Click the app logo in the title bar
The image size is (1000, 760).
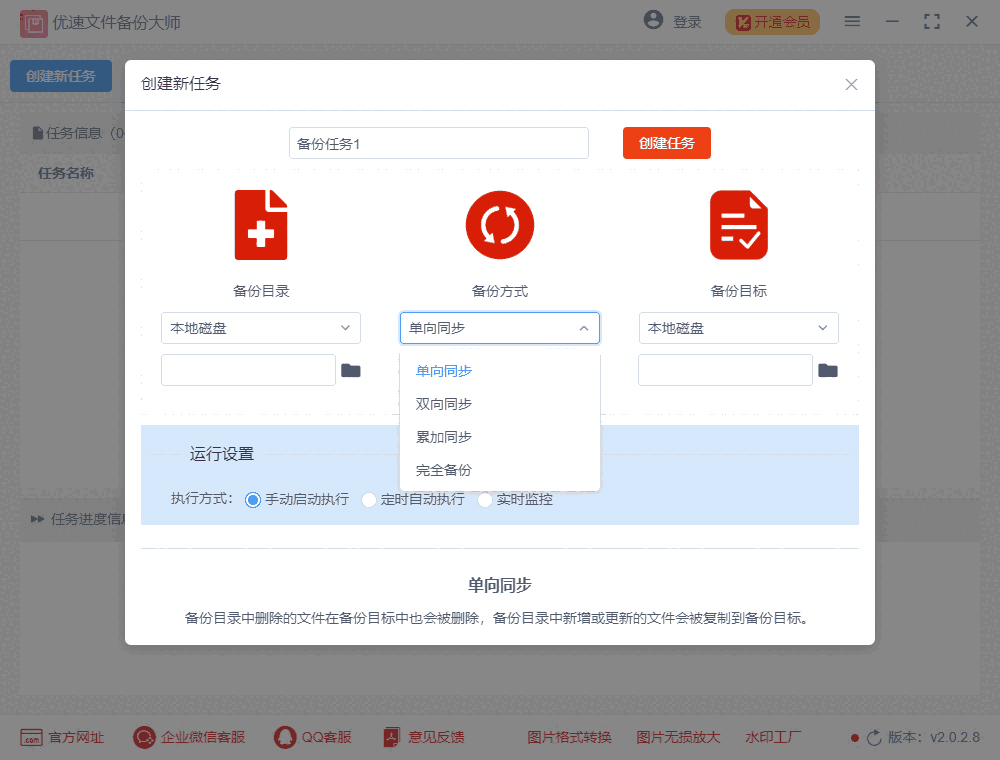pos(33,22)
